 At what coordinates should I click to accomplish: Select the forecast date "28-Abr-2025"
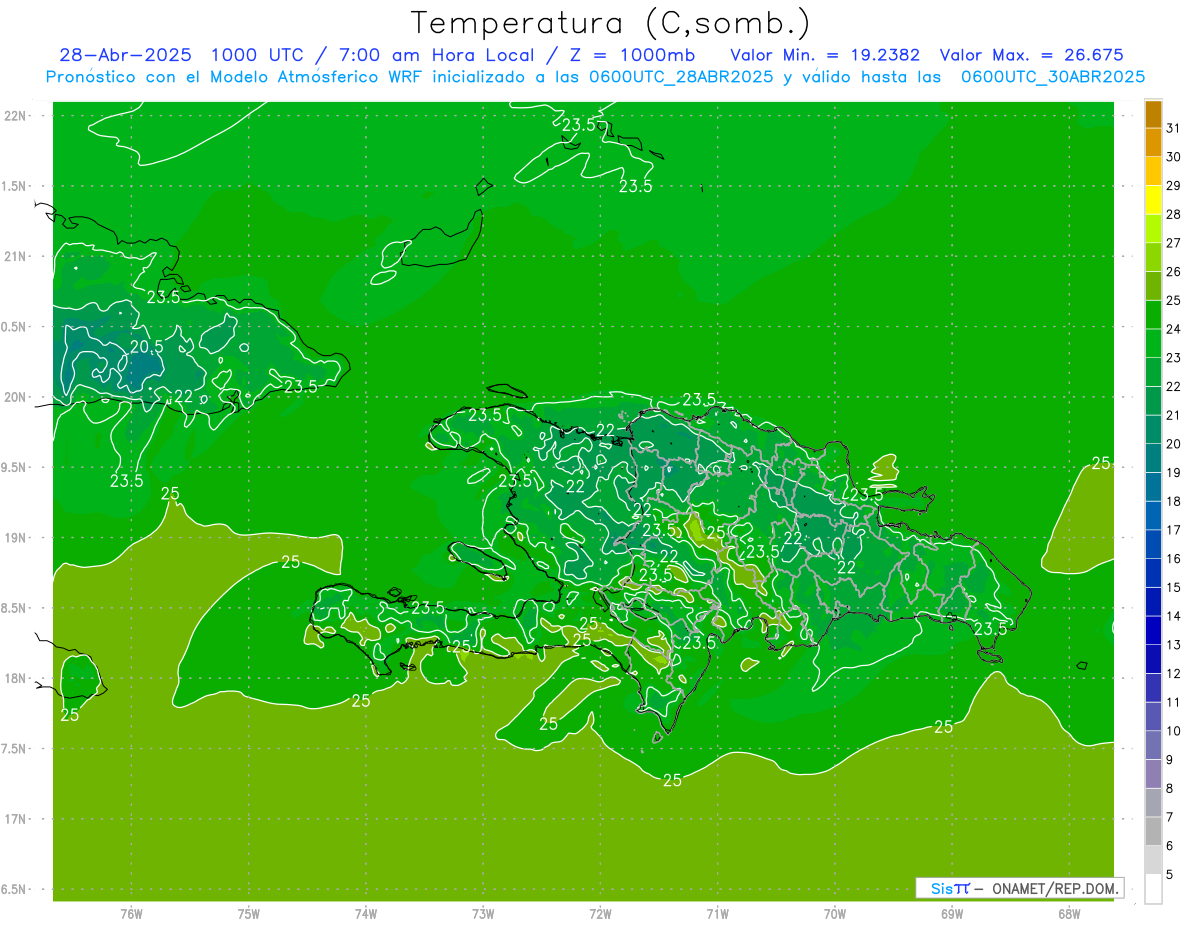pos(126,55)
